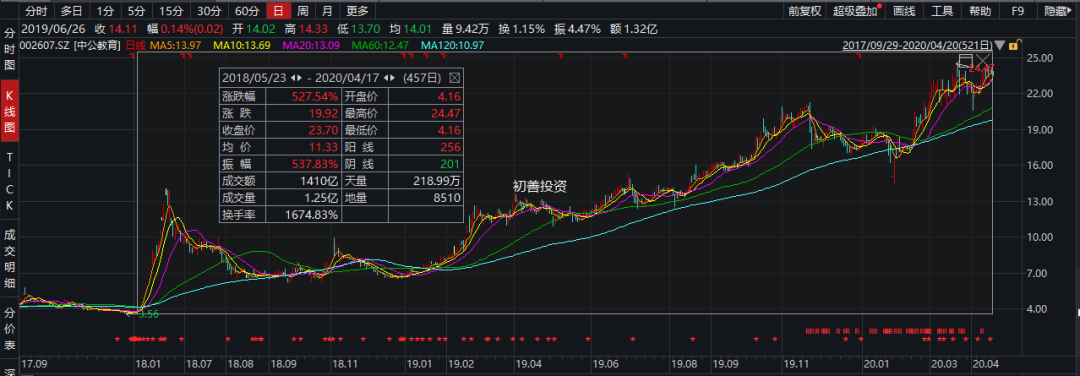This screenshot has height=376, width=1080.
Task: Open the 前复权 adjustment dropdown
Action: pyautogui.click(x=805, y=10)
